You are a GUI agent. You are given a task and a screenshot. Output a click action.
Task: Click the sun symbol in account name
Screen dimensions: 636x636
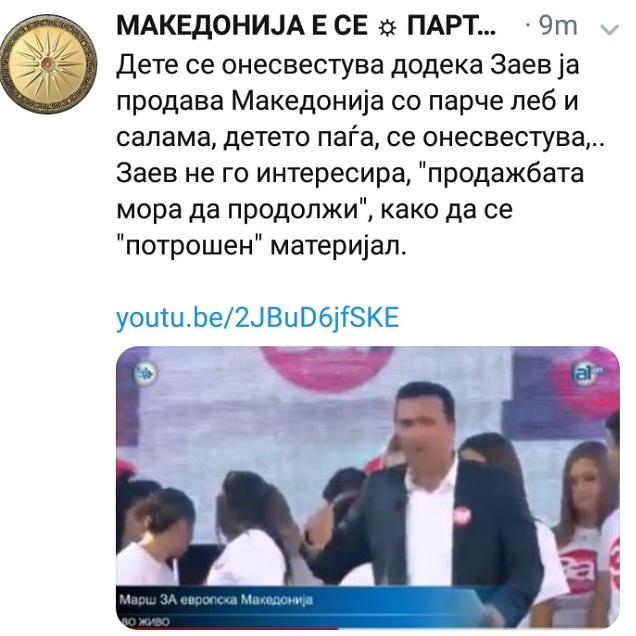point(387,28)
